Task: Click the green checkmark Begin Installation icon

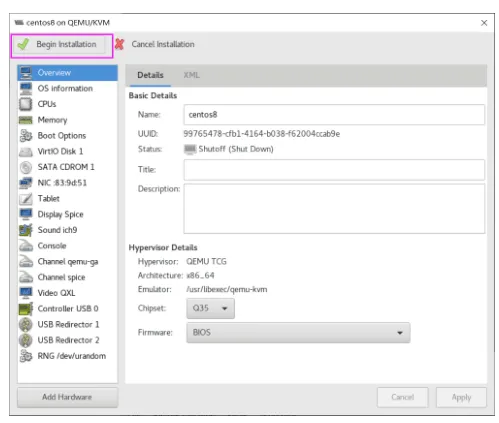Action: pos(23,44)
